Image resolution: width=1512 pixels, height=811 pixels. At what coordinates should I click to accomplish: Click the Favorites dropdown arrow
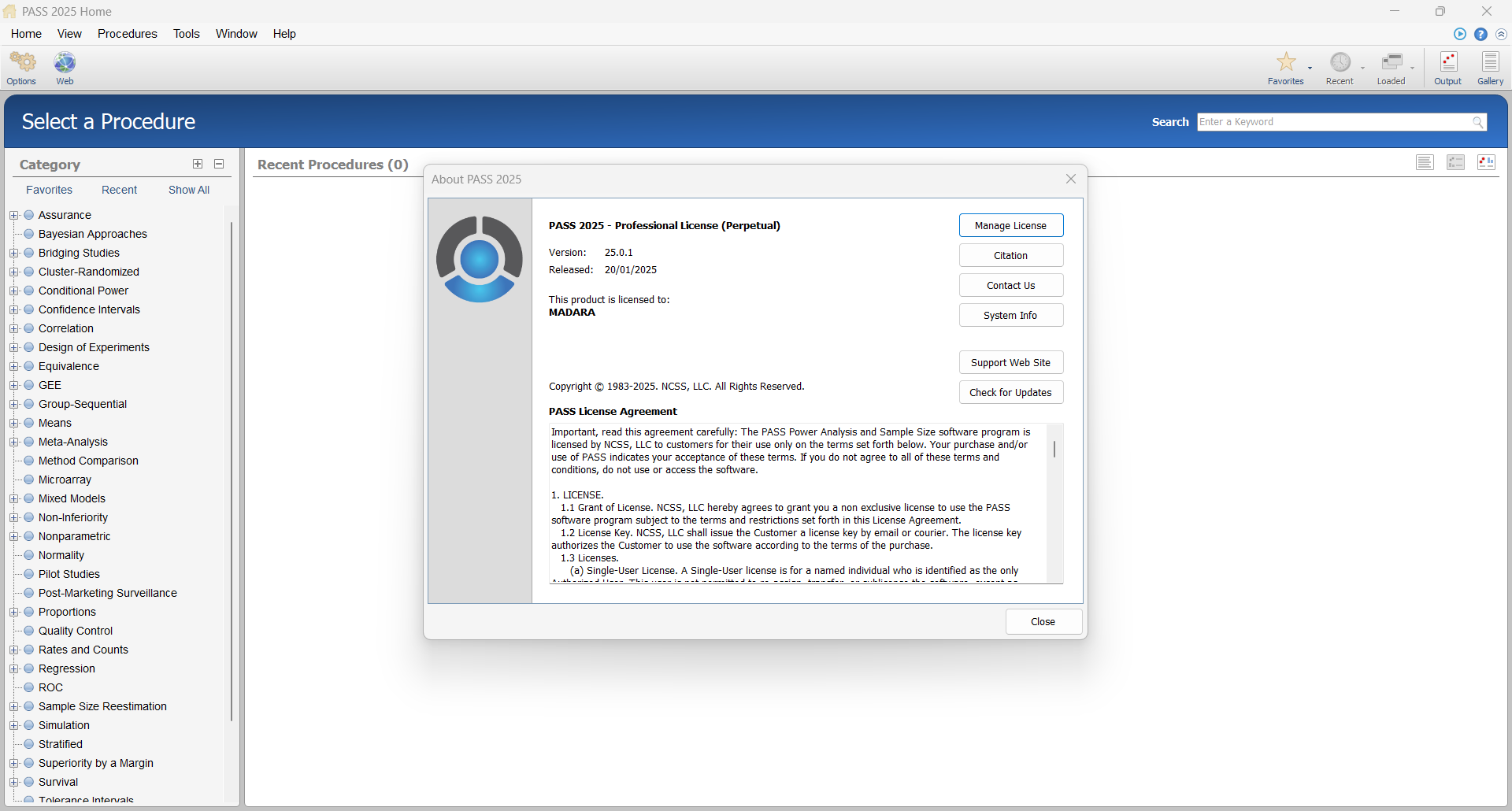1310,68
